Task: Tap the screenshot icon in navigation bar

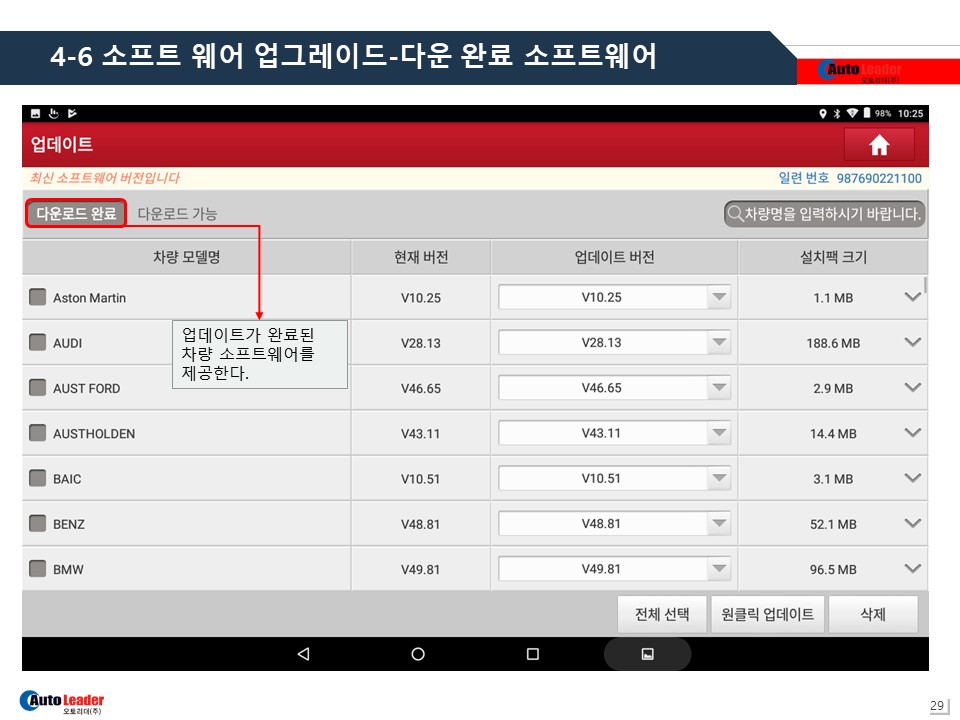Action: pyautogui.click(x=647, y=654)
